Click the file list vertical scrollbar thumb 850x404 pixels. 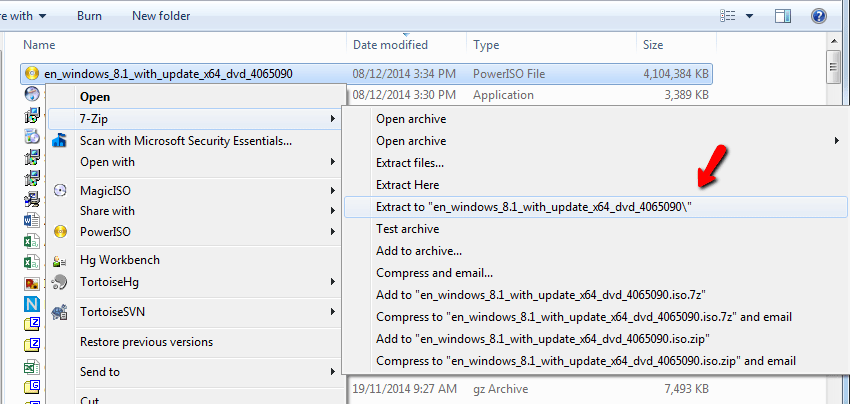tap(833, 67)
